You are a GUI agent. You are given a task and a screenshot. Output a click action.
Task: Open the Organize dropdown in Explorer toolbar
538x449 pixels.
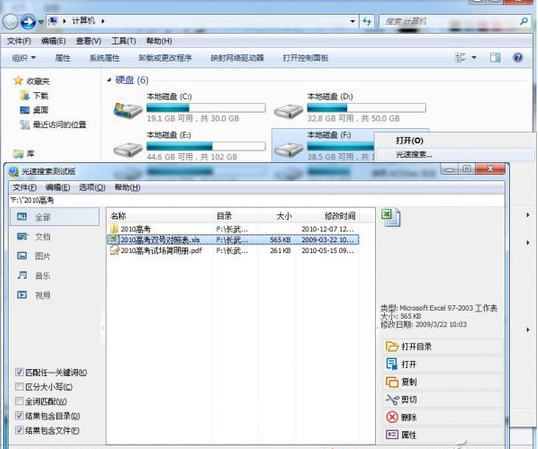coord(24,58)
